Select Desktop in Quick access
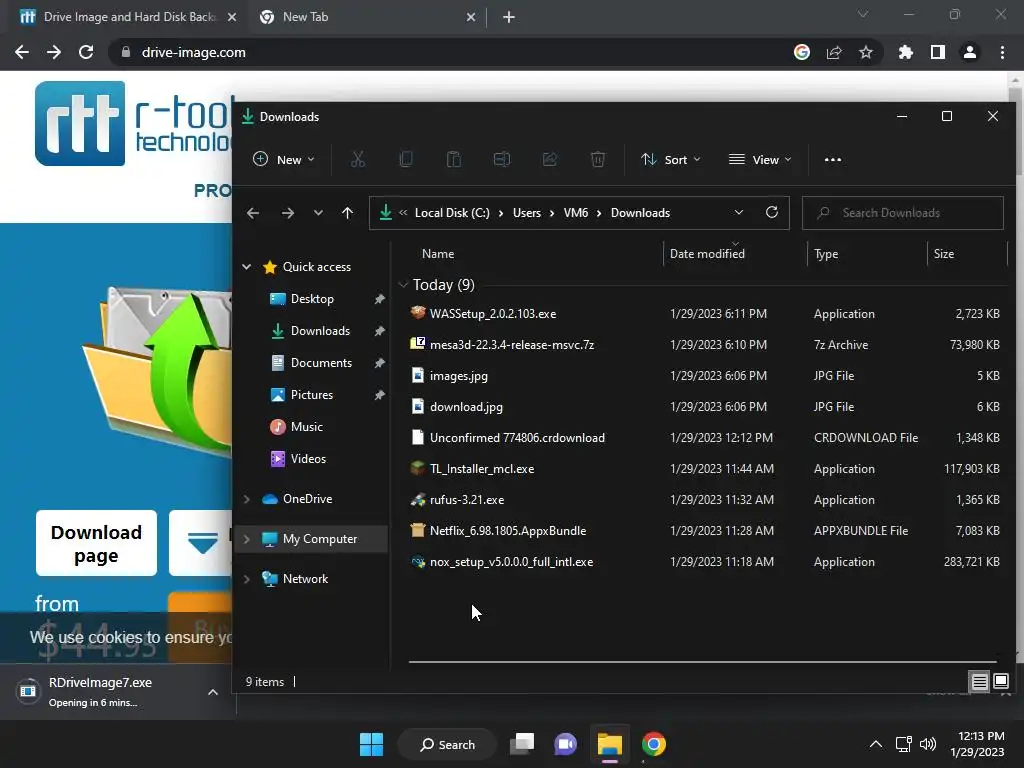This screenshot has height=768, width=1024. (x=312, y=299)
